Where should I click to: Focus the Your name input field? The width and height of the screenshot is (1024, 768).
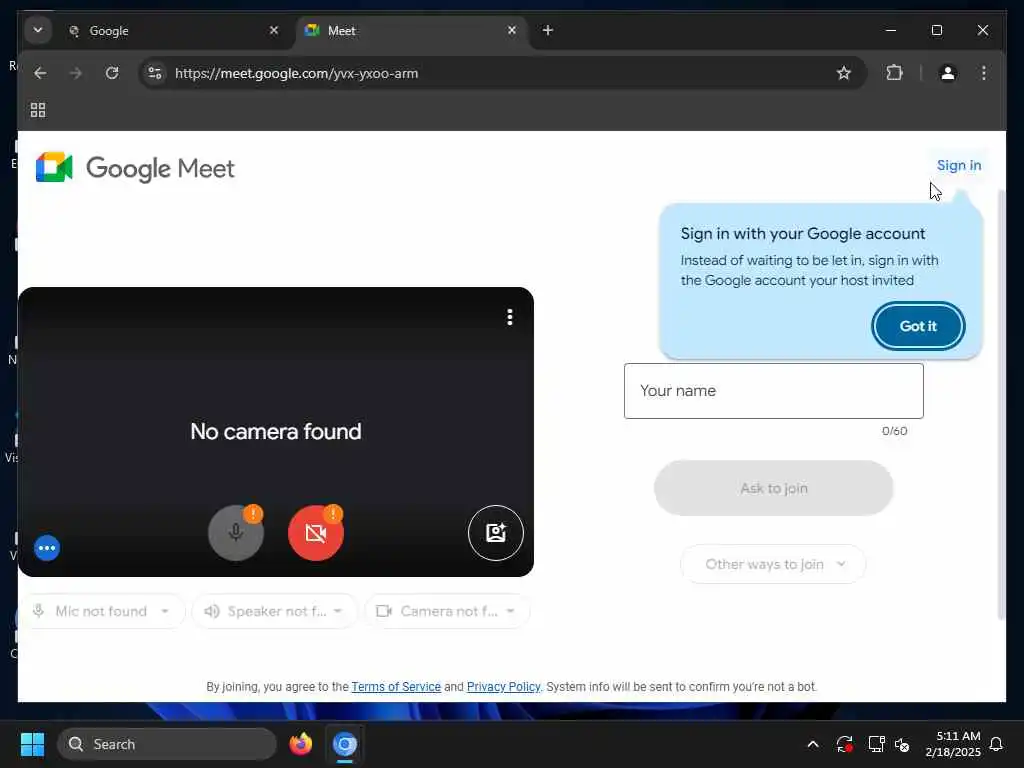click(x=773, y=391)
